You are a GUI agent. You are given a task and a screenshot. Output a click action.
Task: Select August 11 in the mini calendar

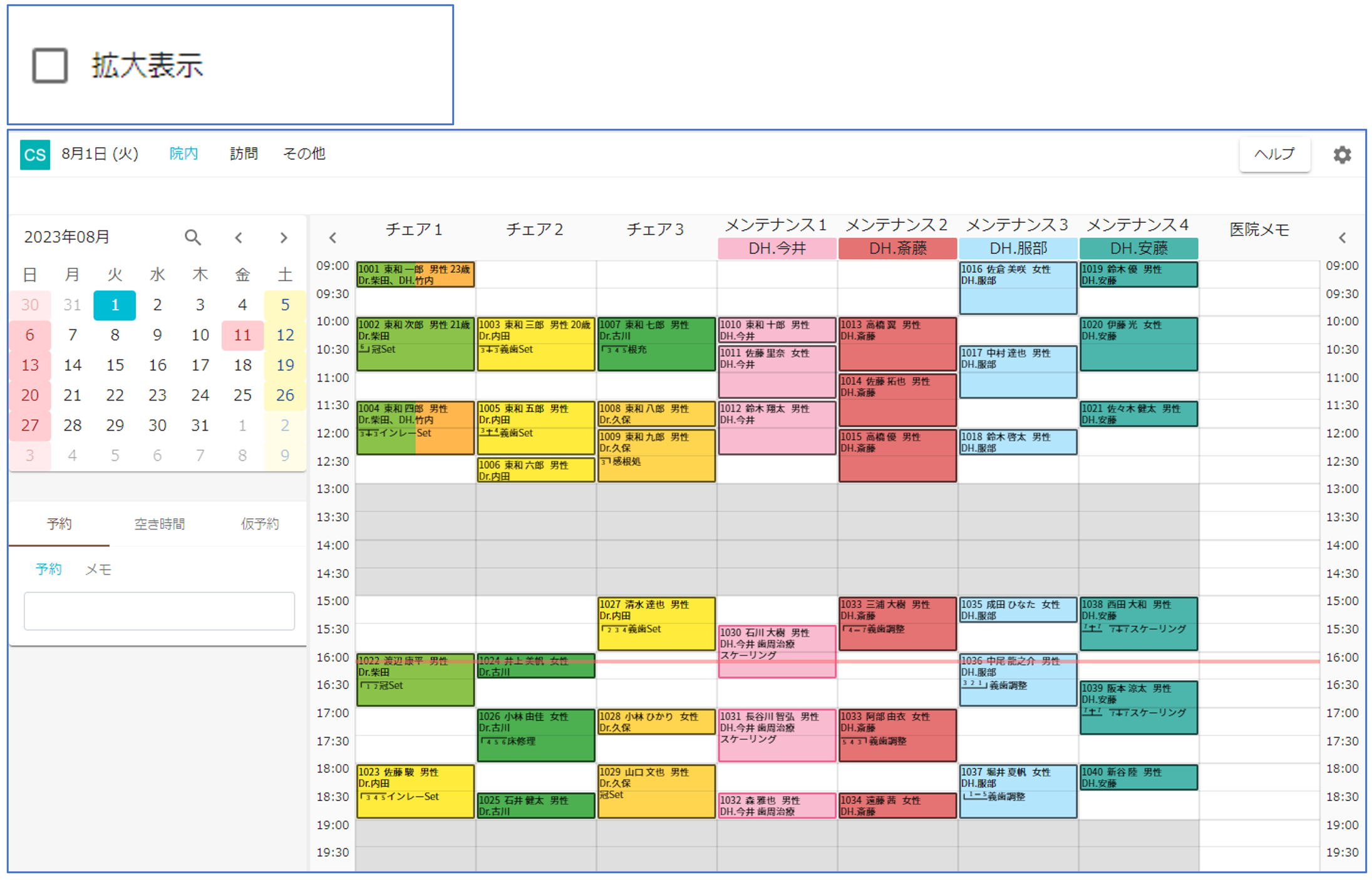pyautogui.click(x=242, y=335)
